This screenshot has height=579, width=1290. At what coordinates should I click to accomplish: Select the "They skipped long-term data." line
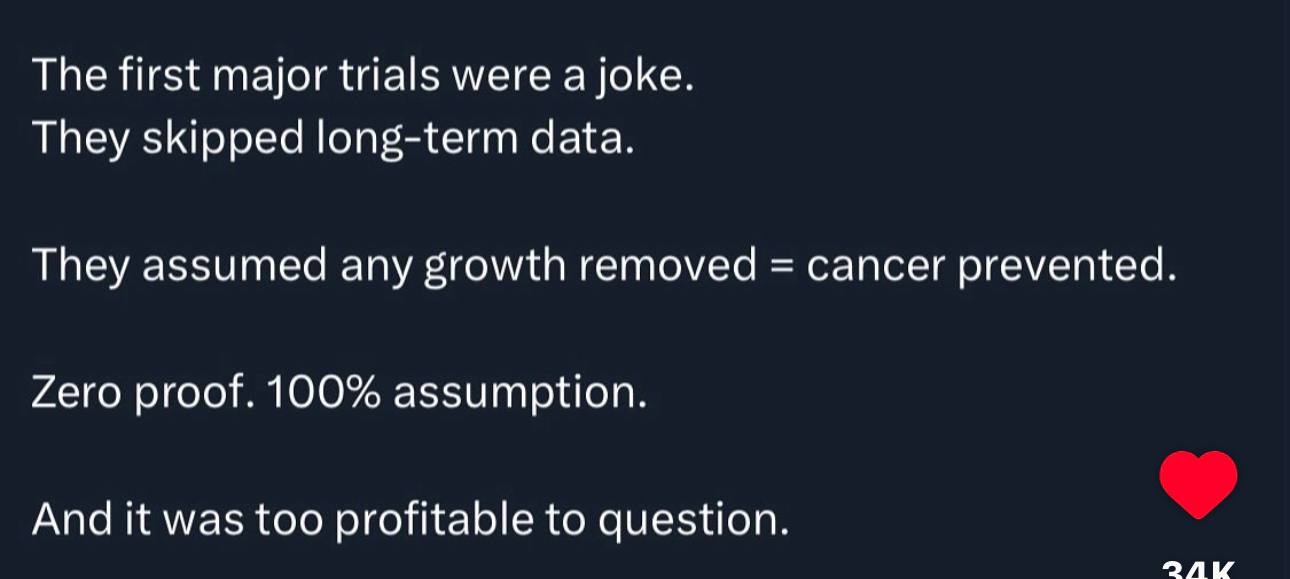[x=334, y=139]
